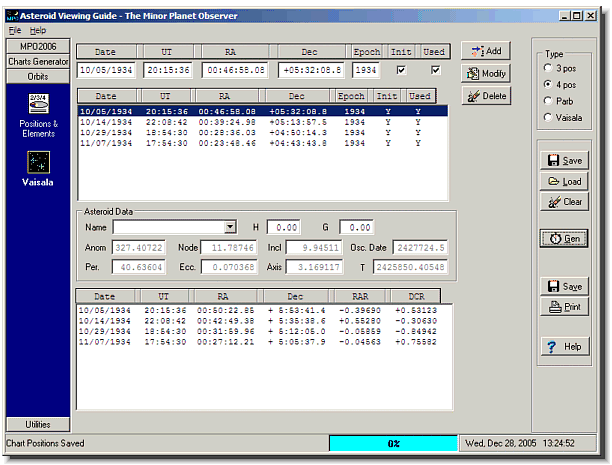Click the Node field 11.78746
Image resolution: width=612 pixels, height=465 pixels.
pyautogui.click(x=229, y=248)
